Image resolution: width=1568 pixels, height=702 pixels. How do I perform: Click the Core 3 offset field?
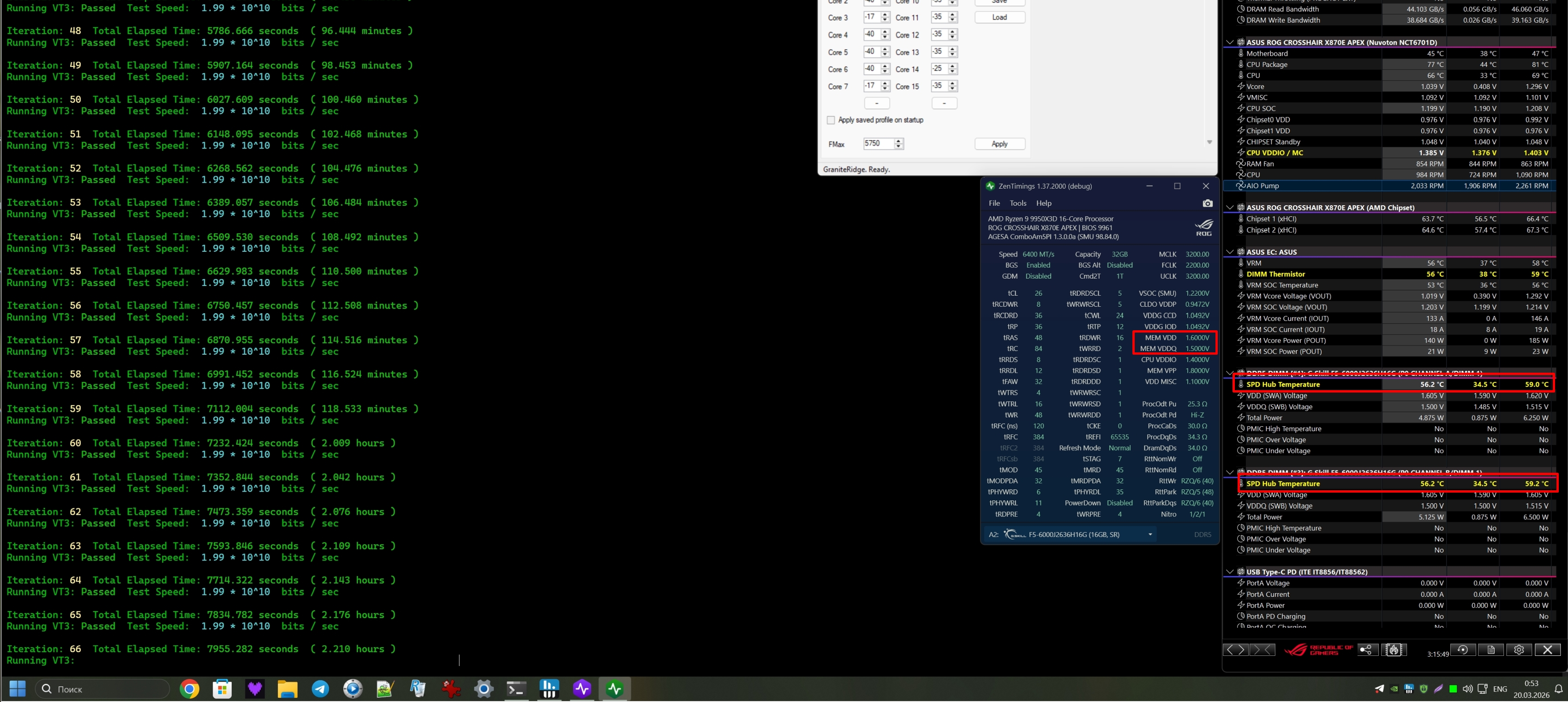pyautogui.click(x=871, y=18)
